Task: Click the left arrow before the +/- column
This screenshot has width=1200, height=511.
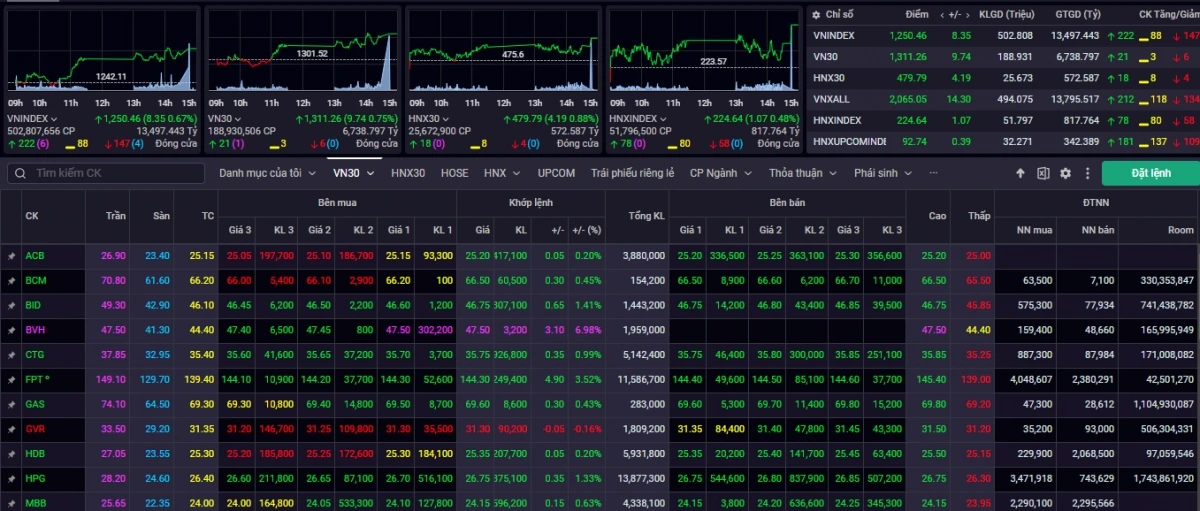Action: [x=944, y=15]
